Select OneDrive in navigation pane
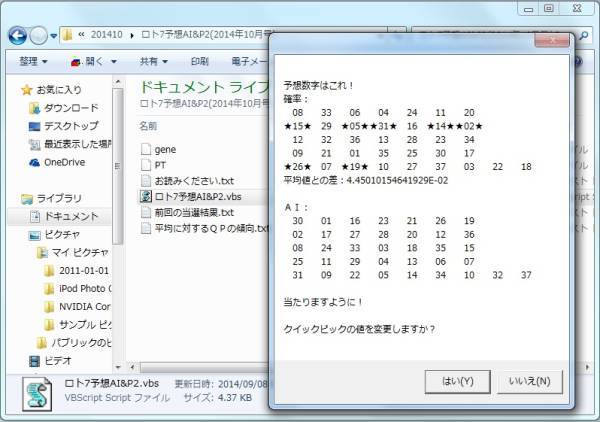The width and height of the screenshot is (600, 422). tap(64, 162)
